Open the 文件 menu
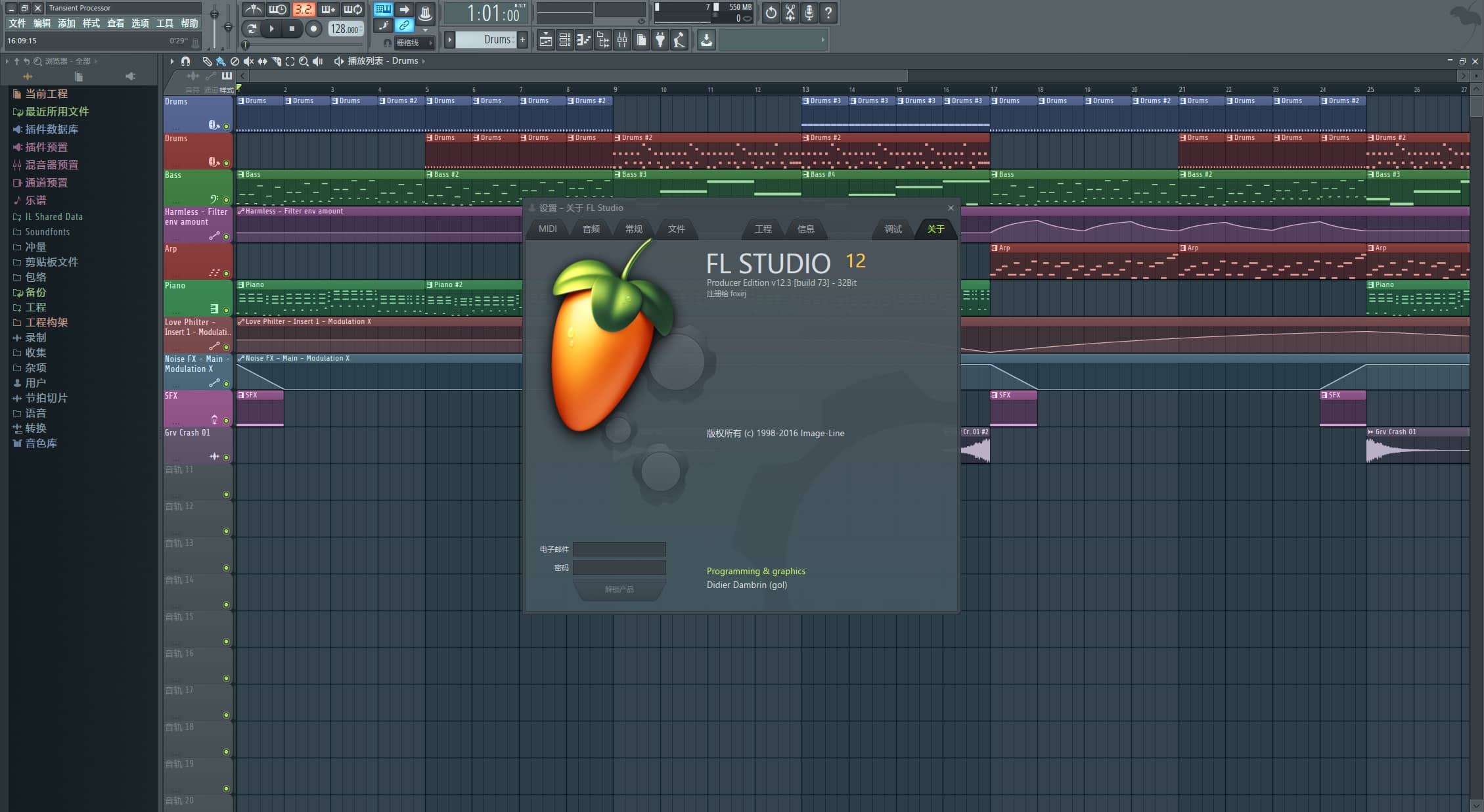This screenshot has height=812, width=1484. (17, 24)
